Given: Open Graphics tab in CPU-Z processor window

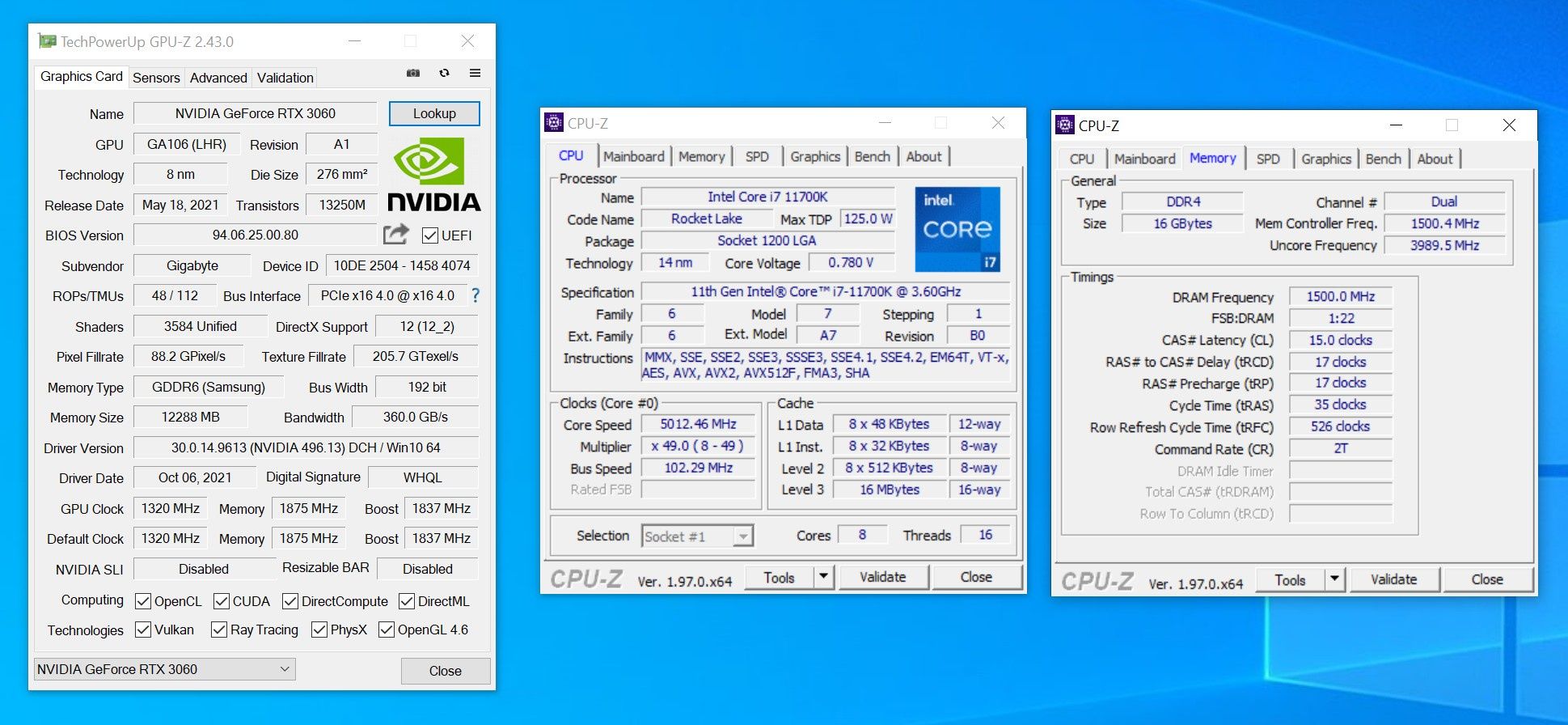Looking at the screenshot, I should coord(815,156).
